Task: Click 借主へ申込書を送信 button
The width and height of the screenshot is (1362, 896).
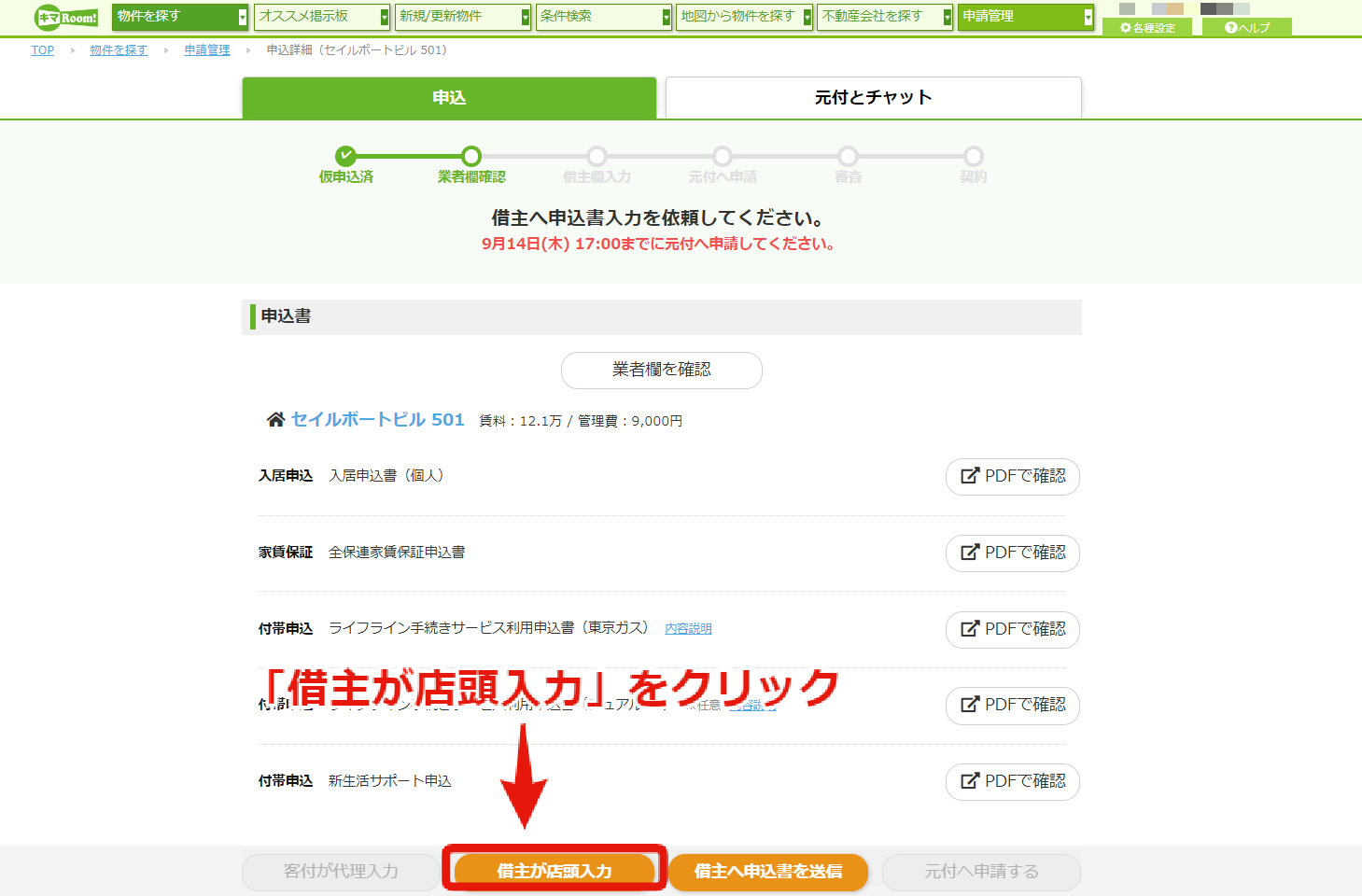Action: pyautogui.click(x=768, y=872)
